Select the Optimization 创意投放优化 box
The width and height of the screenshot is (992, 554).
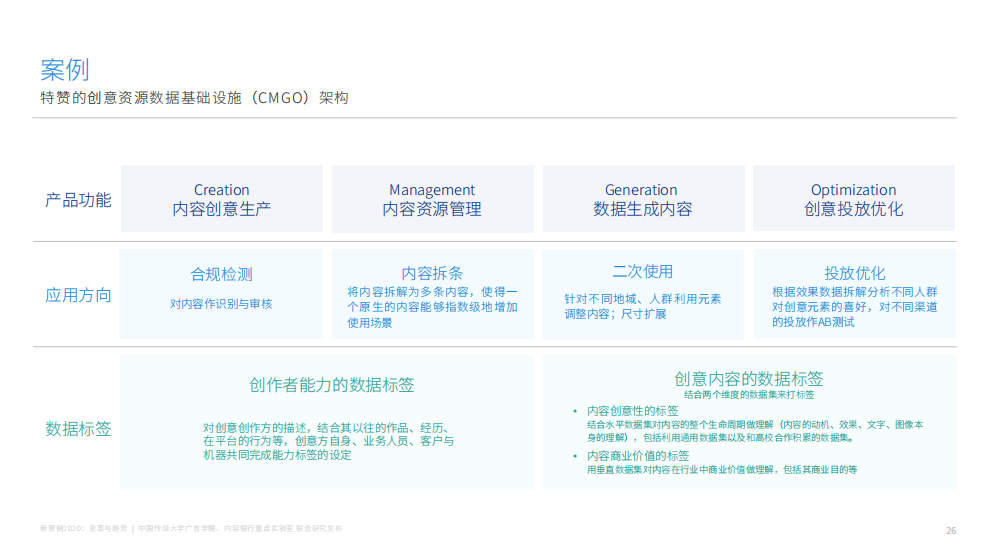coord(853,199)
